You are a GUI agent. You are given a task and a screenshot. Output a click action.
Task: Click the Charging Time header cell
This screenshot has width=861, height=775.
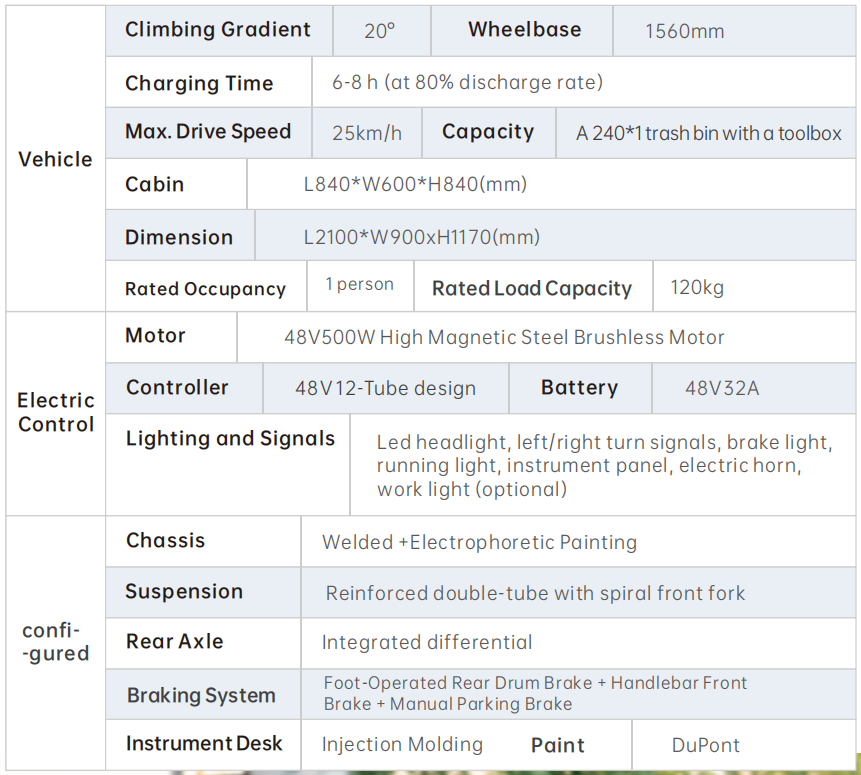click(x=209, y=83)
